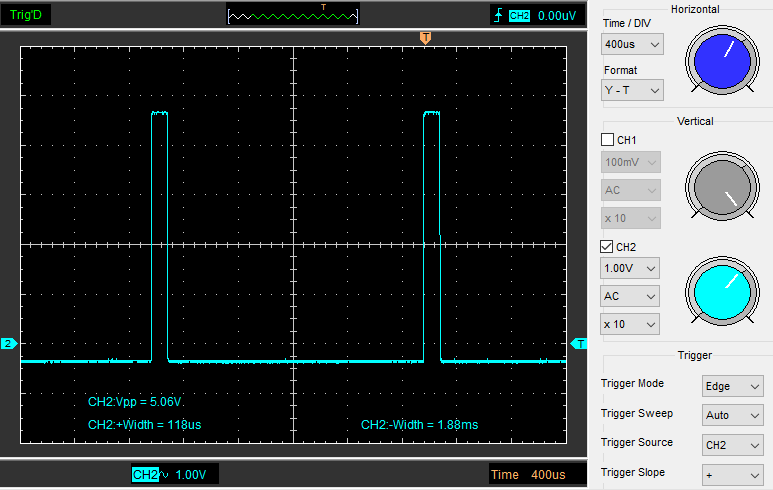Uncheck the CH2 checkbox

coord(607,247)
